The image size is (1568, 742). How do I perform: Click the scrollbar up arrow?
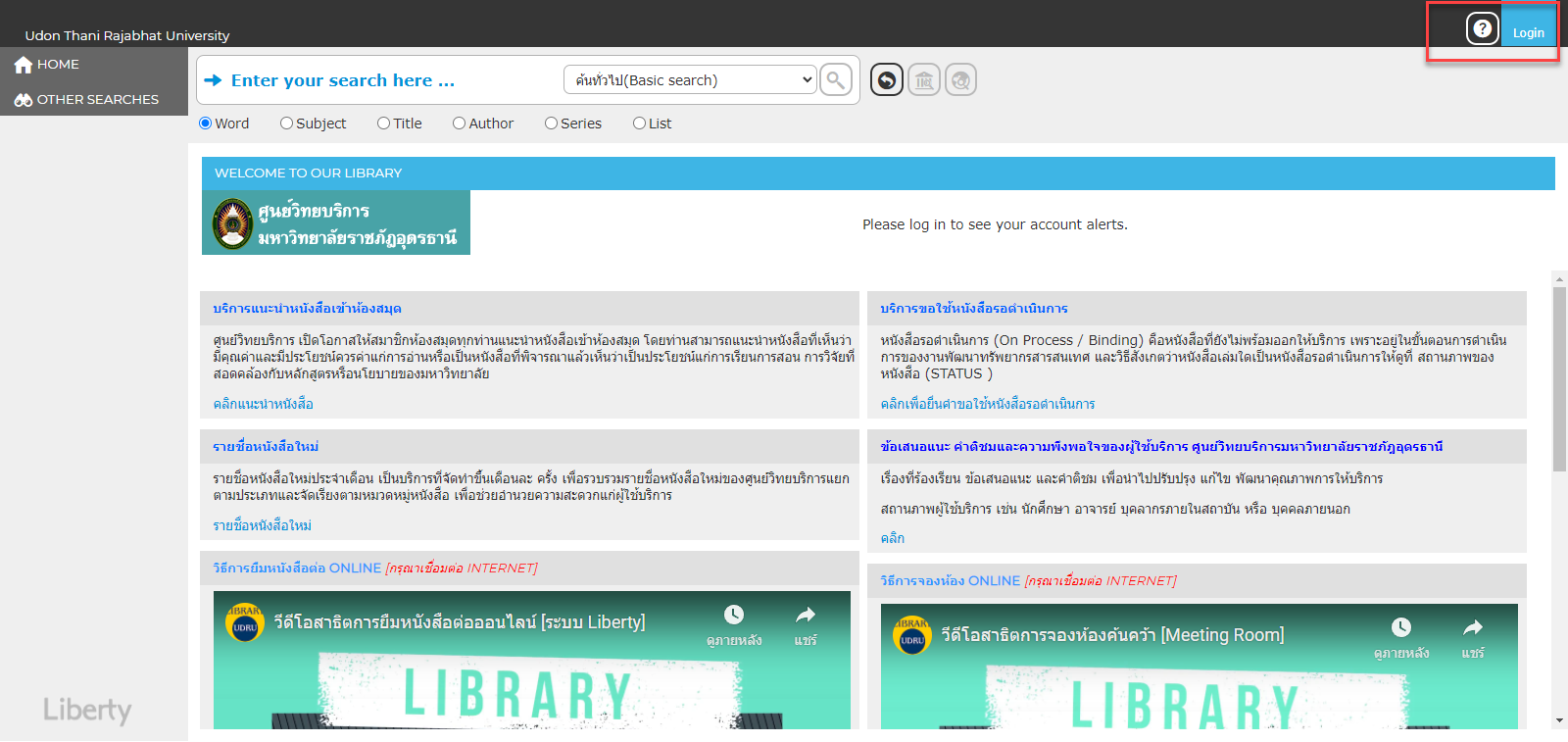pos(1559,279)
